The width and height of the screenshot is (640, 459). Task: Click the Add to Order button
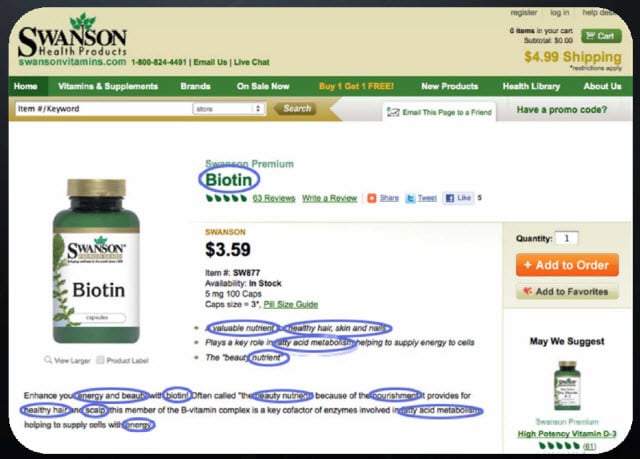567,265
